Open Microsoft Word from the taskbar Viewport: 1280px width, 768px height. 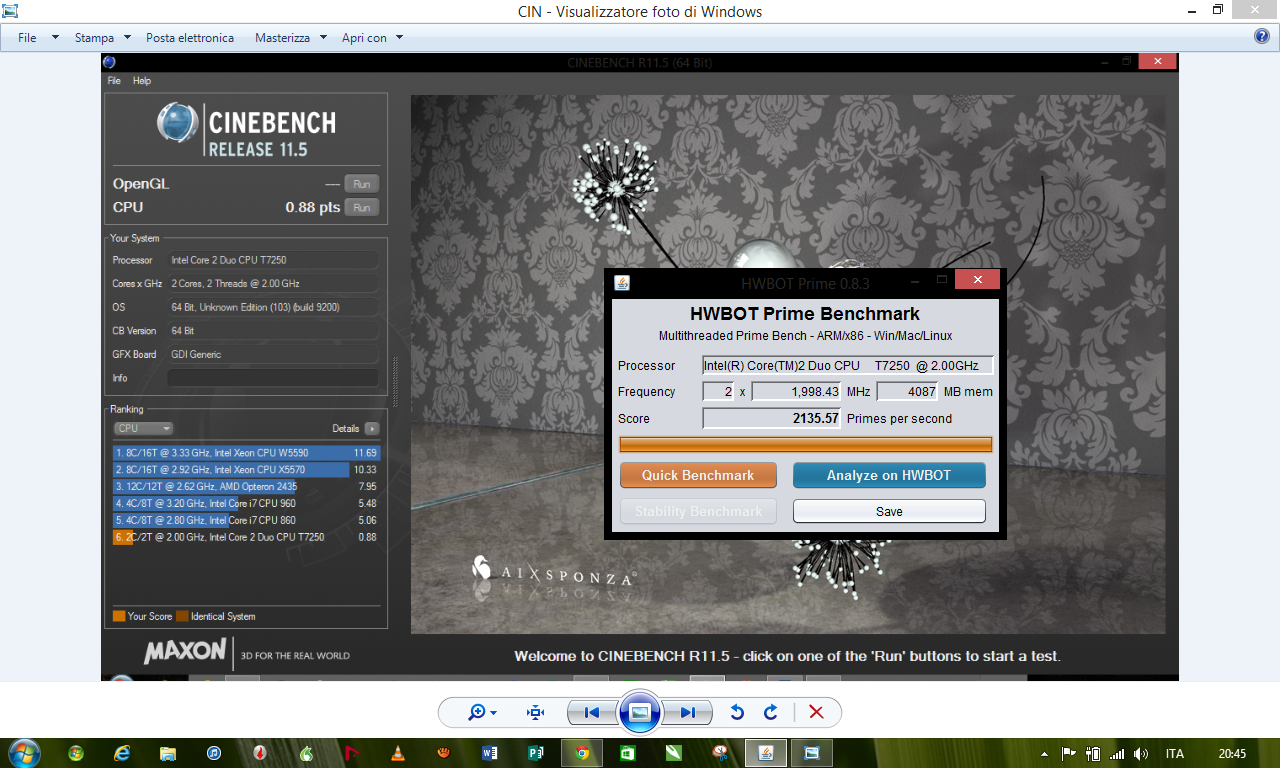click(490, 753)
